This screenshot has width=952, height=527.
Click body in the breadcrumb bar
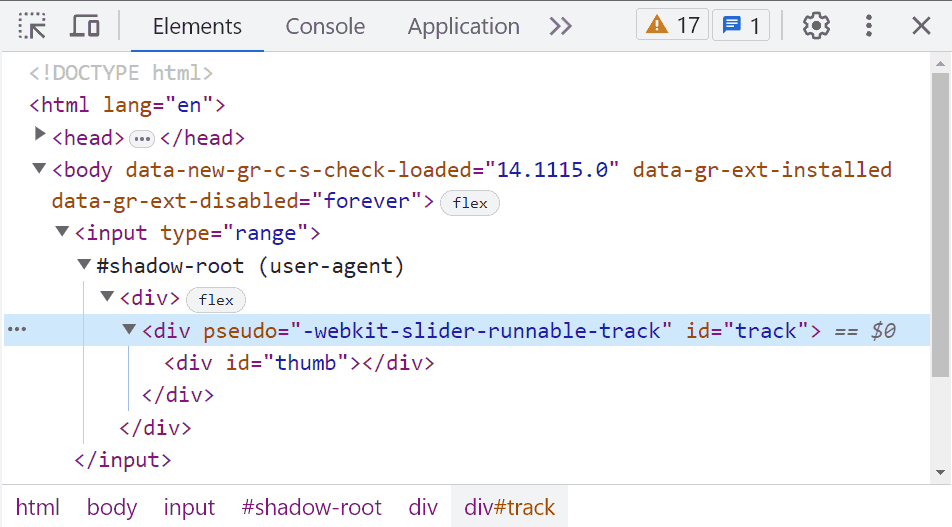(112, 507)
